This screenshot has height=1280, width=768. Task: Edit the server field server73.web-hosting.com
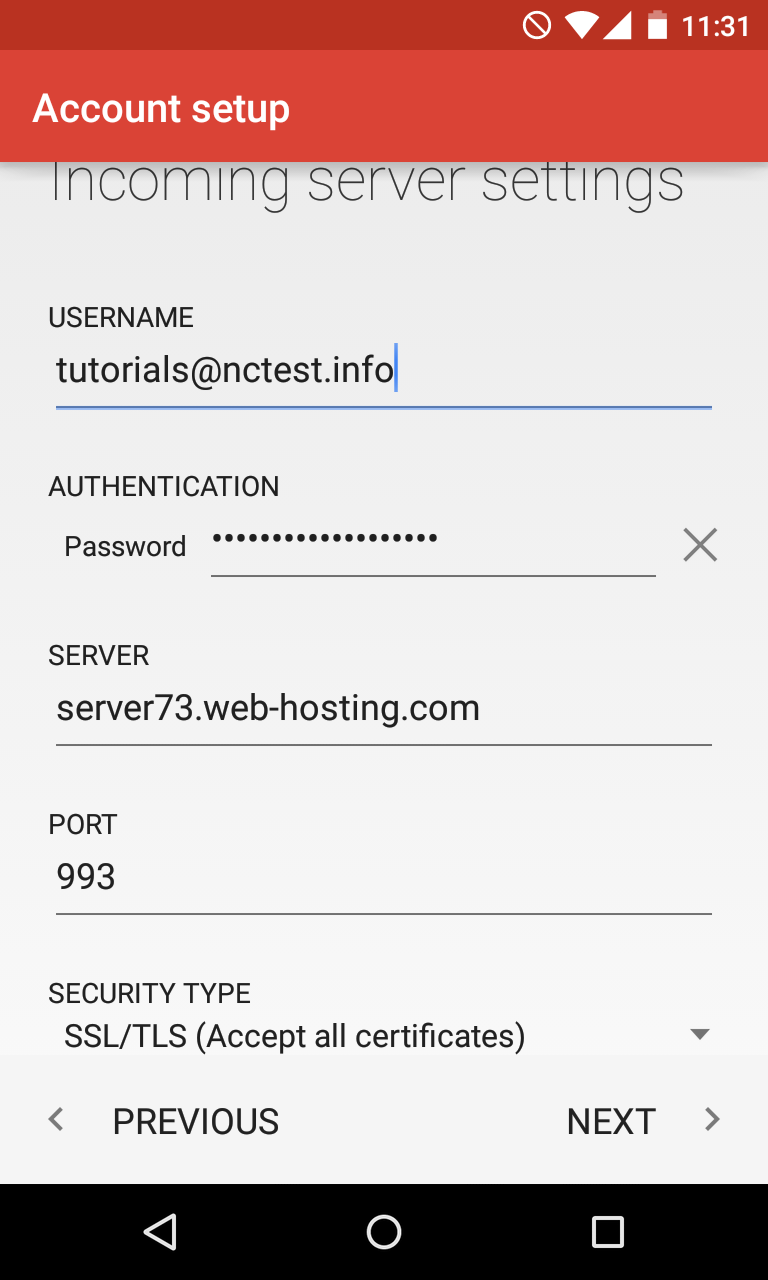384,709
